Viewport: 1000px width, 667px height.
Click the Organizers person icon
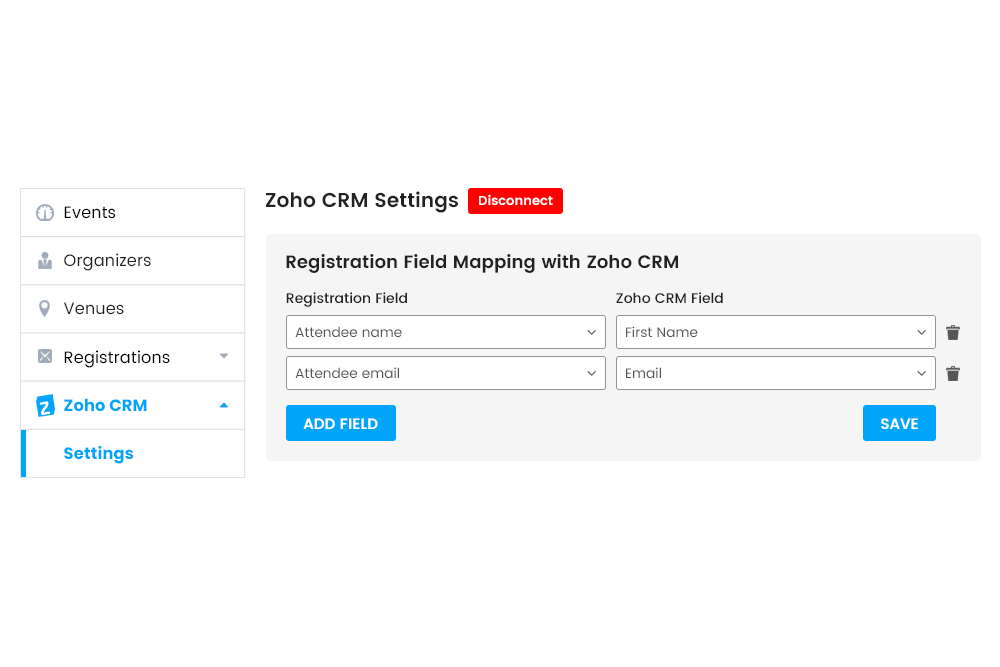[x=45, y=260]
